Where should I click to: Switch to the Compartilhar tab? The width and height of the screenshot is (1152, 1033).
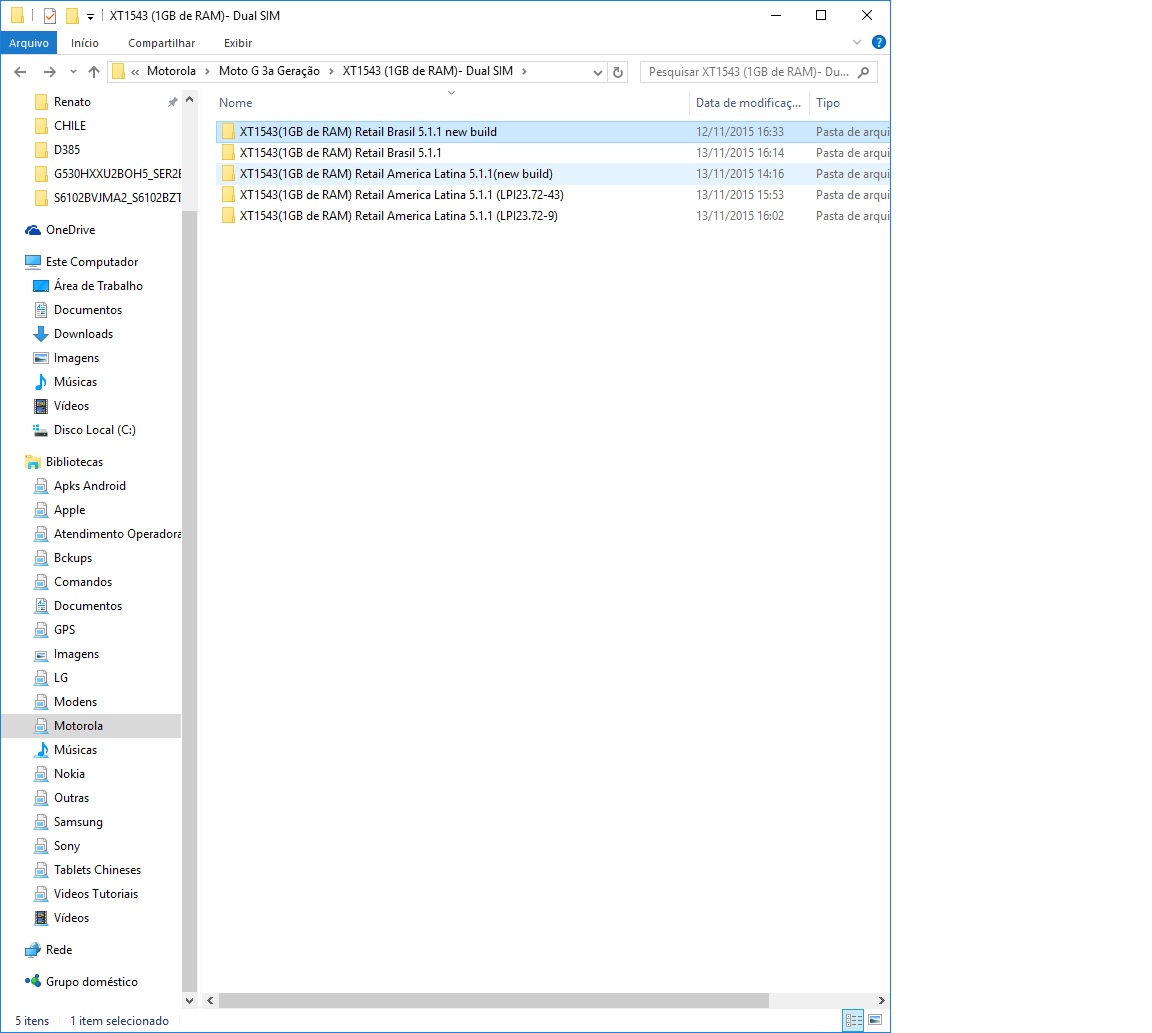click(162, 43)
